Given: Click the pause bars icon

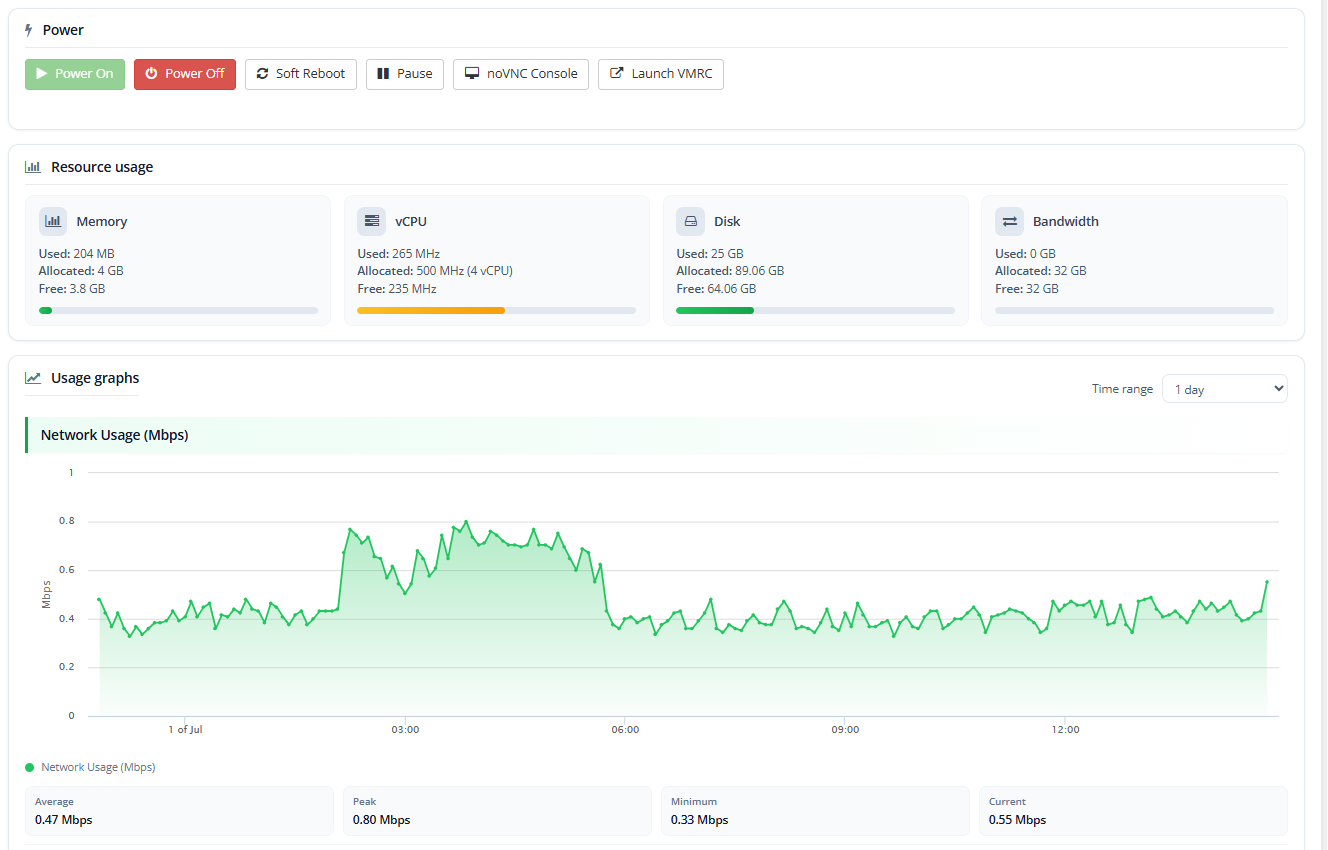Looking at the screenshot, I should 383,74.
